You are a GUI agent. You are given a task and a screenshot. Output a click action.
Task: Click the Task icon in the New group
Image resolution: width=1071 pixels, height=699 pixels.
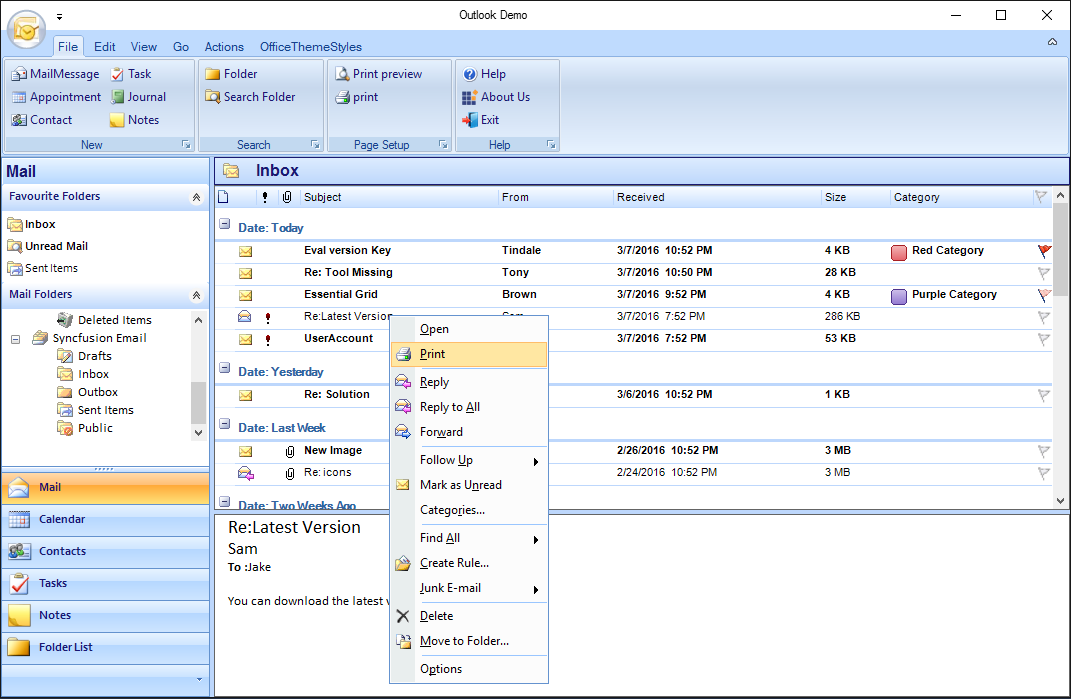pos(117,74)
